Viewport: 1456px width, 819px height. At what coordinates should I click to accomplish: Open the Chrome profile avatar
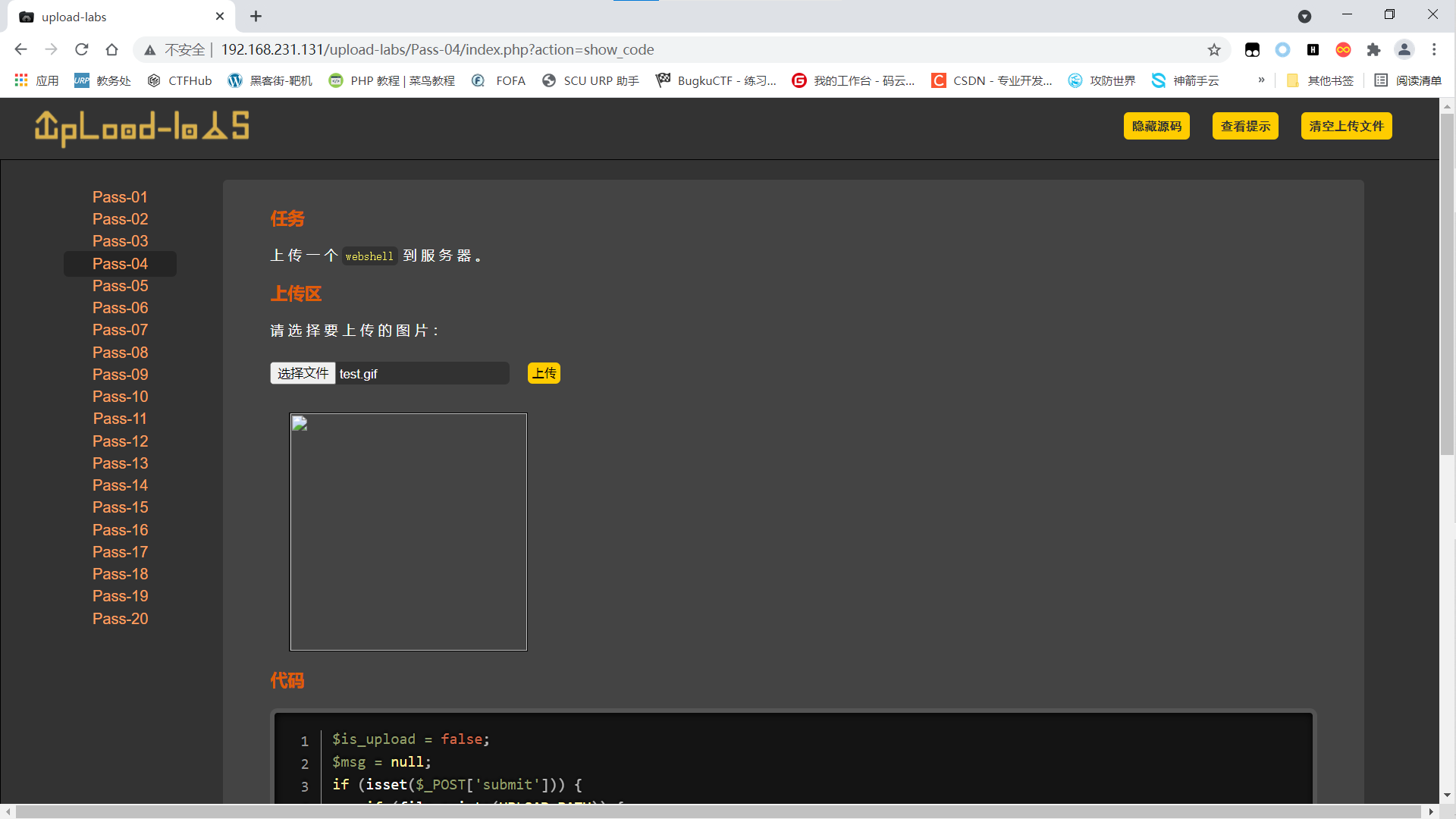coord(1404,49)
